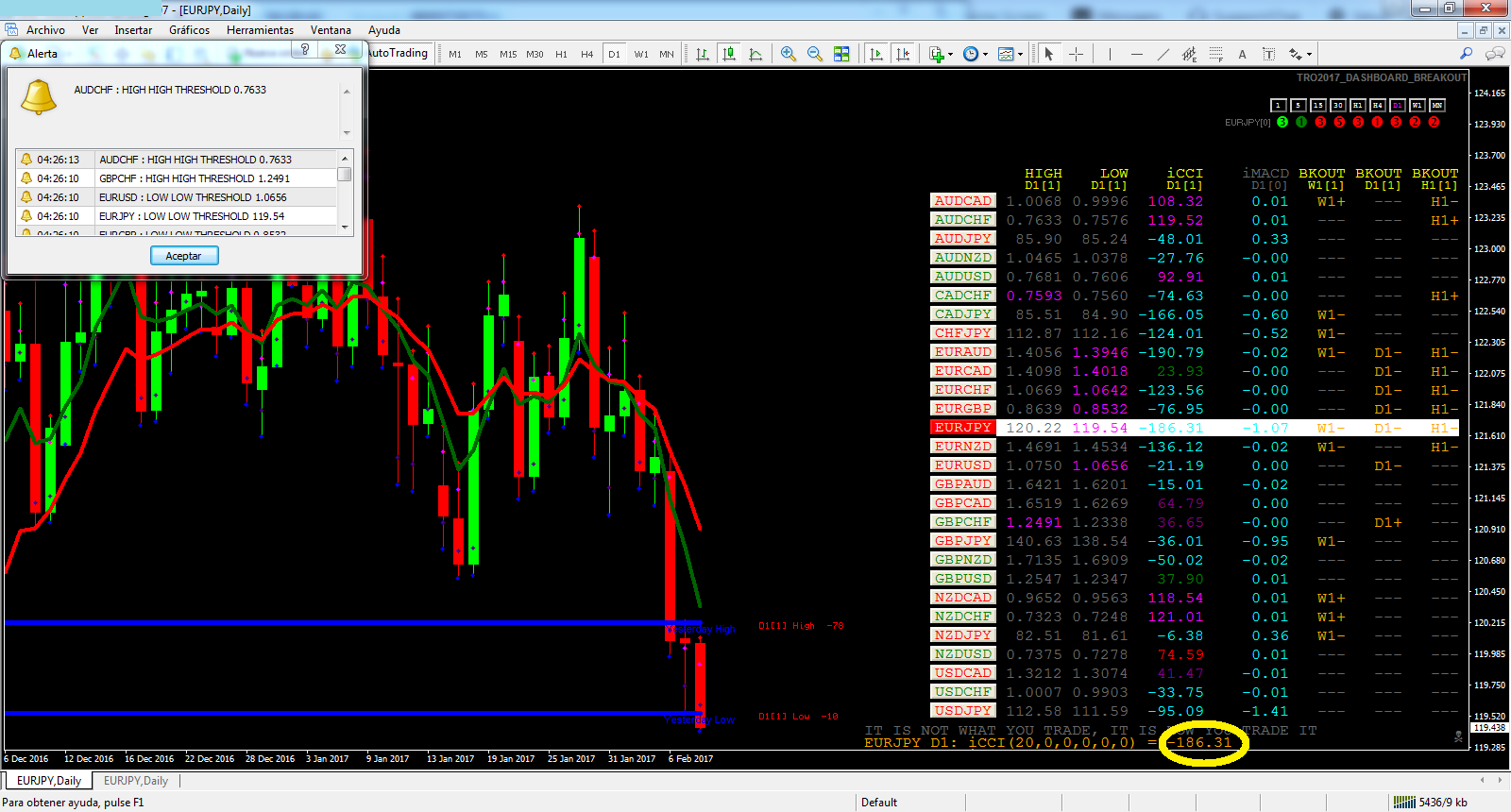Click the chart templates icon
Image resolution: width=1511 pixels, height=812 pixels.
1006,54
